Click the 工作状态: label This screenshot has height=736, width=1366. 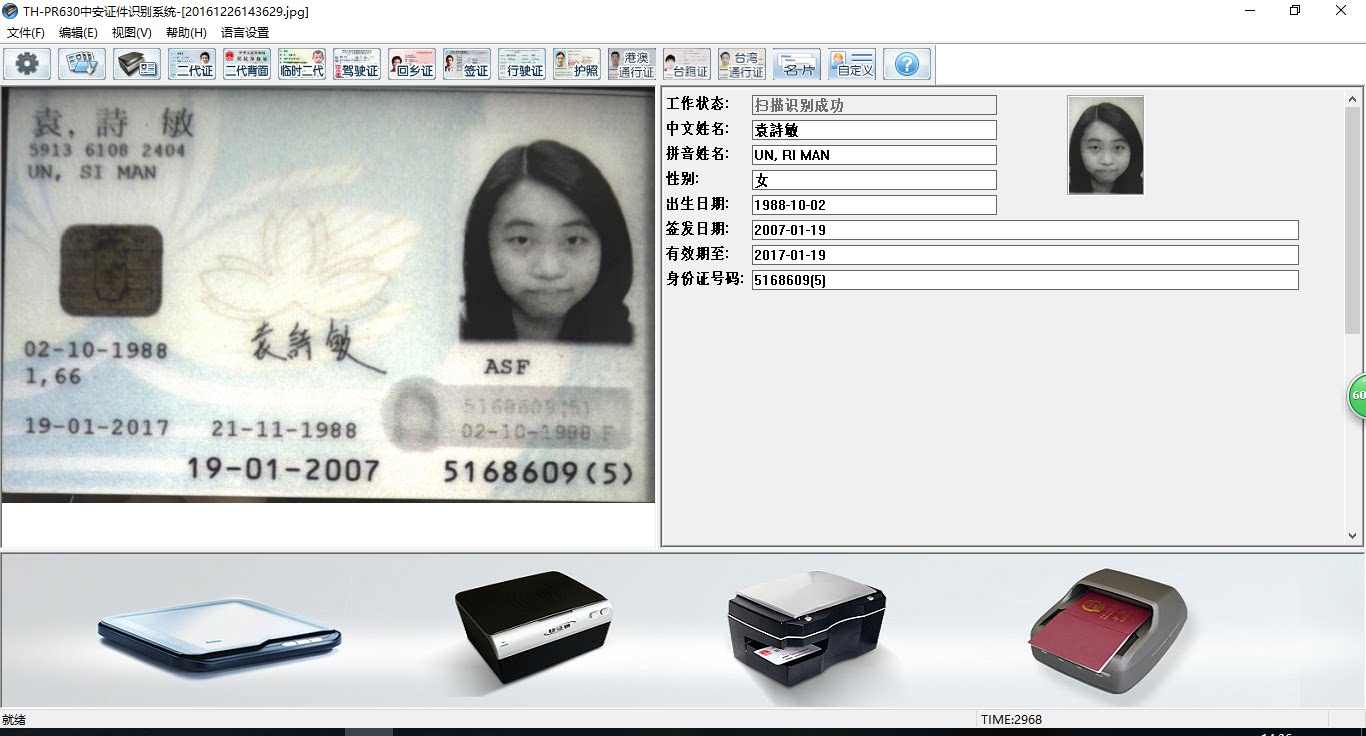698,104
